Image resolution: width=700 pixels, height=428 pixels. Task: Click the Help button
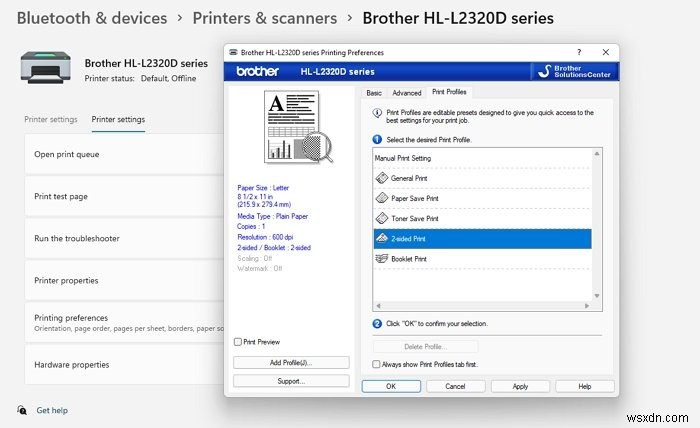585,386
